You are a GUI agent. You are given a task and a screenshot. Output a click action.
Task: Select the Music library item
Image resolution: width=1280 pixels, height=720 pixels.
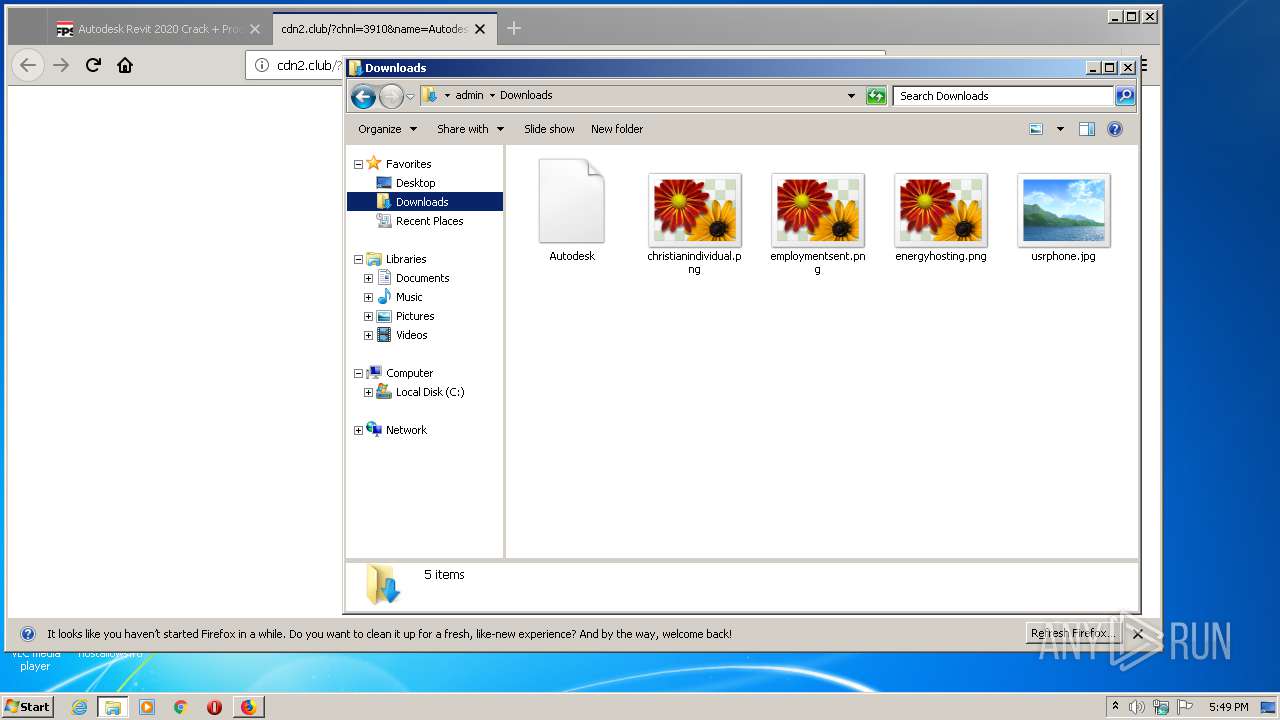(409, 297)
